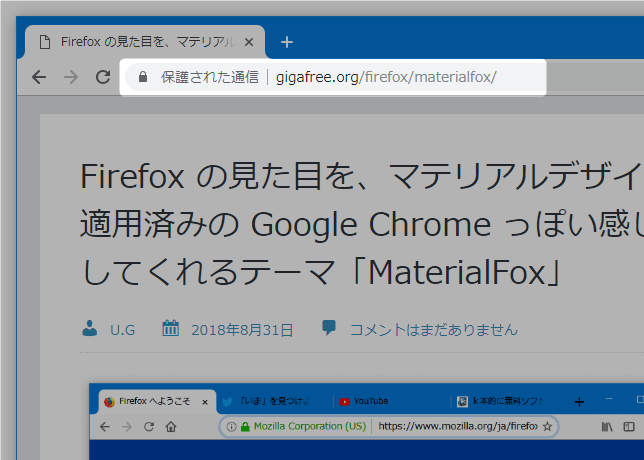Click the author person icon
Screen dimensions: 644x460
(90, 328)
